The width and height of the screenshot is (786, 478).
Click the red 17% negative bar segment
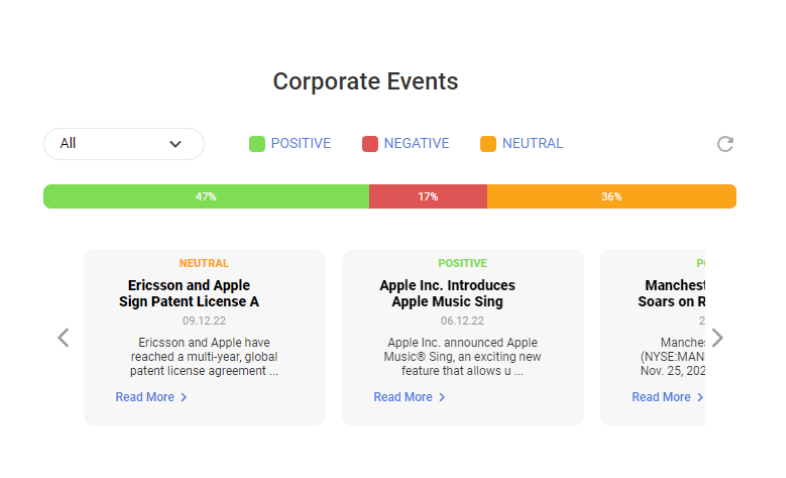pyautogui.click(x=428, y=197)
